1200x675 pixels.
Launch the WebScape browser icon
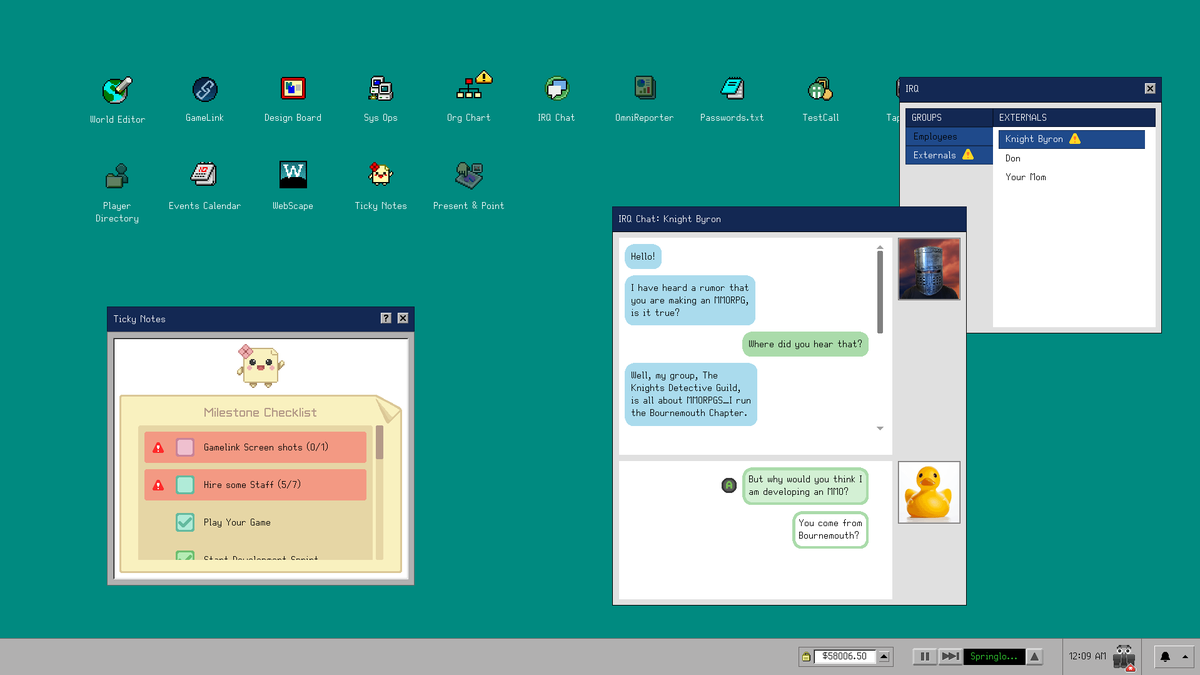[293, 175]
